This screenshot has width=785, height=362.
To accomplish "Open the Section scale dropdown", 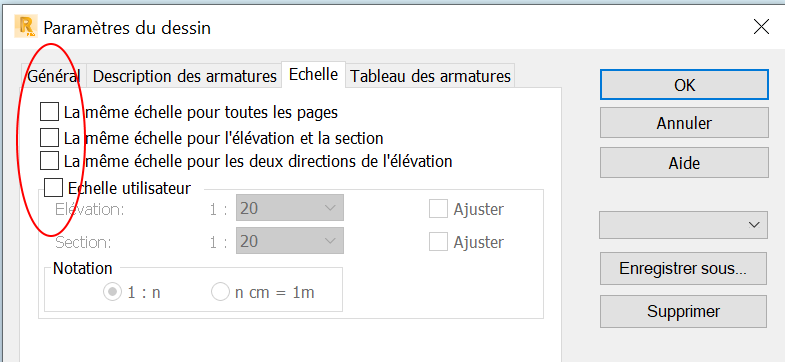I will (x=290, y=241).
